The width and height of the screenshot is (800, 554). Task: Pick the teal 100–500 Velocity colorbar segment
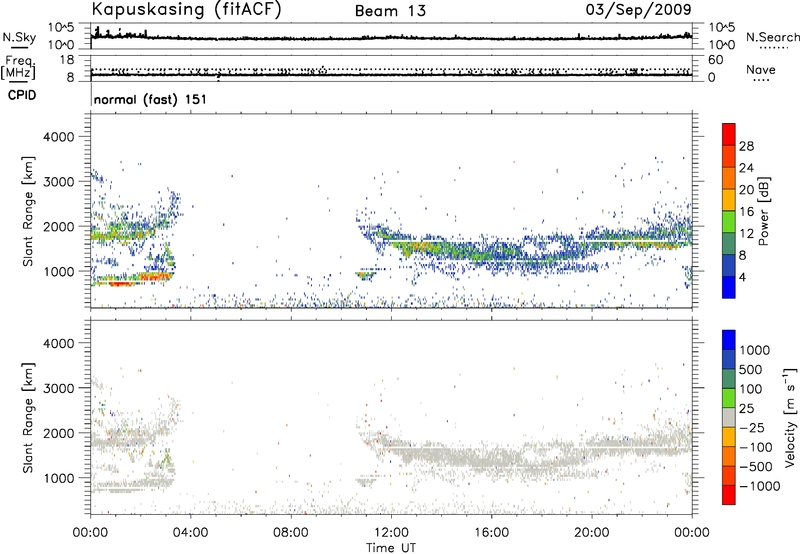[x=729, y=379]
